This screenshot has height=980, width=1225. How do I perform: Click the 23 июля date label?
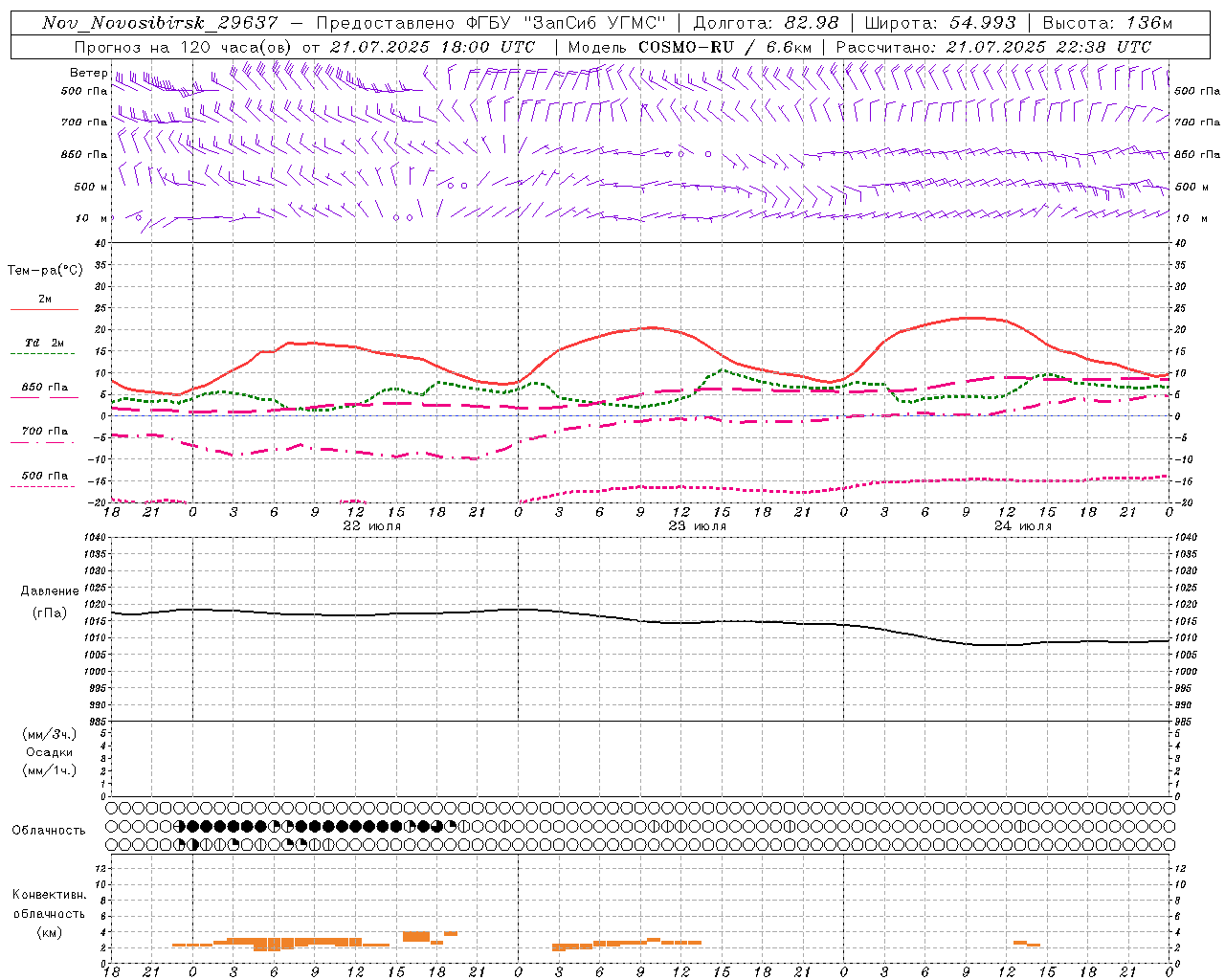[698, 526]
